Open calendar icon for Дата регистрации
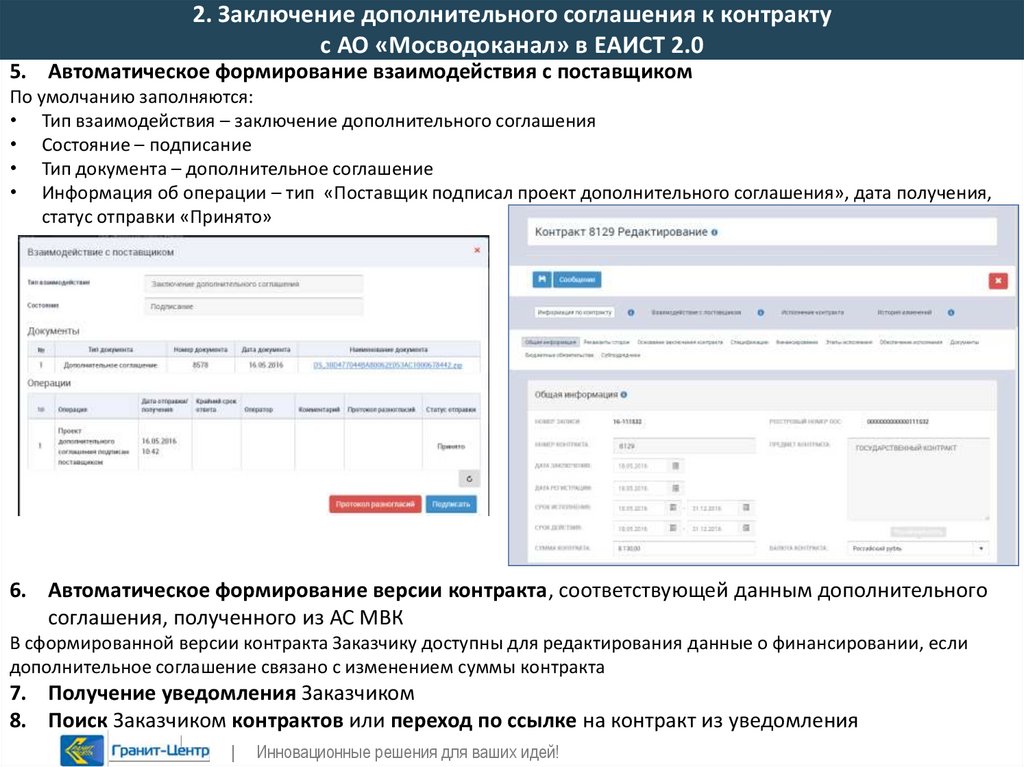This screenshot has width=1024, height=767. (675, 488)
